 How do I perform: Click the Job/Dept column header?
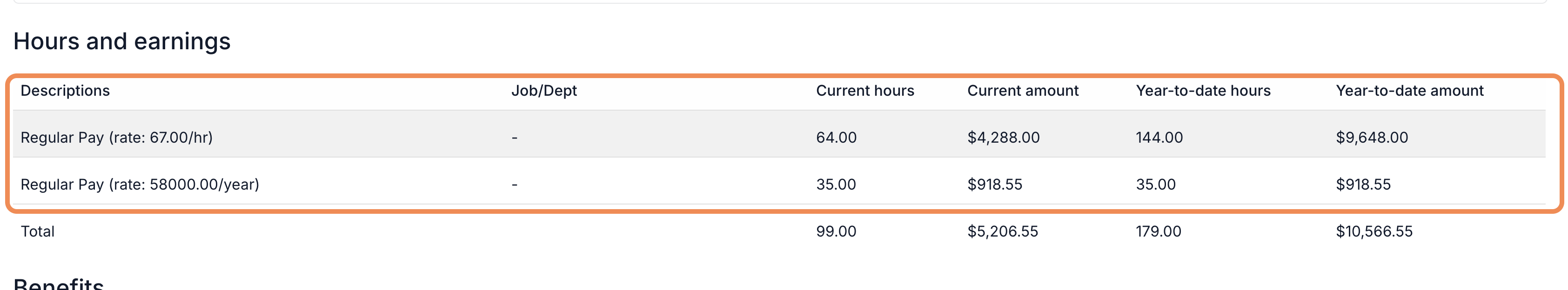tap(544, 91)
